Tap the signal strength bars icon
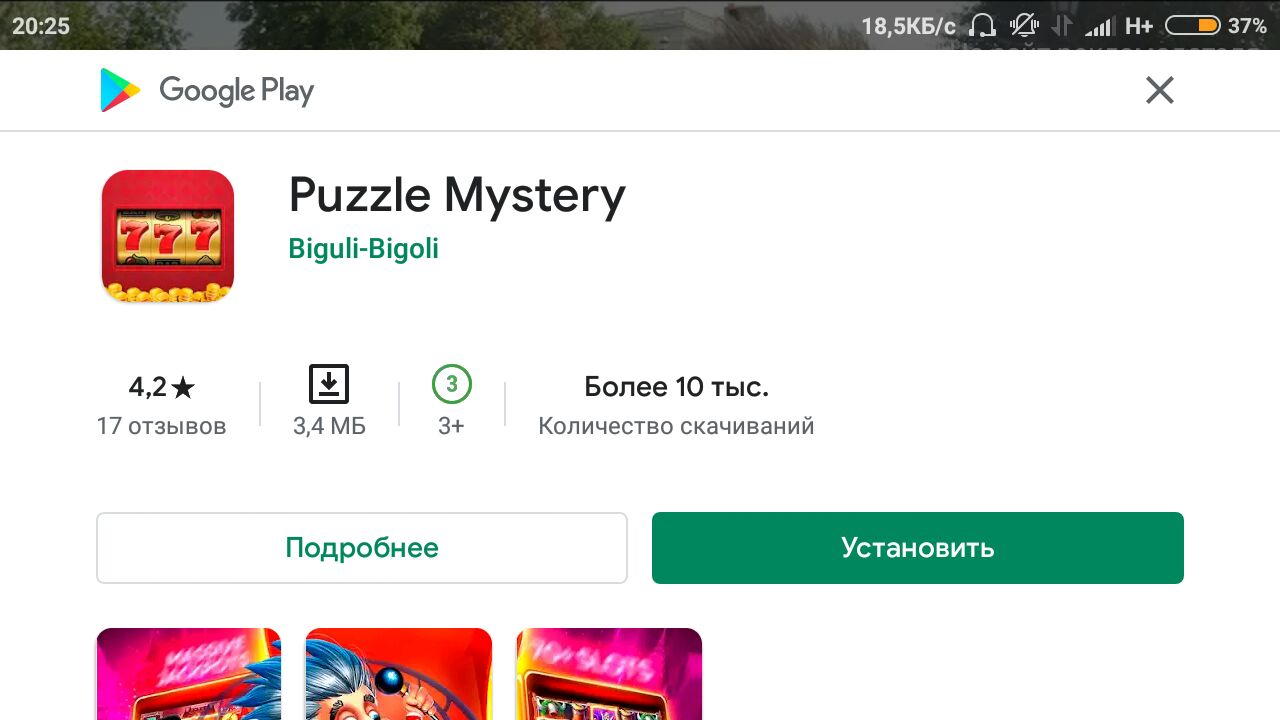Screen dimensions: 1280x720 coord(1099,26)
